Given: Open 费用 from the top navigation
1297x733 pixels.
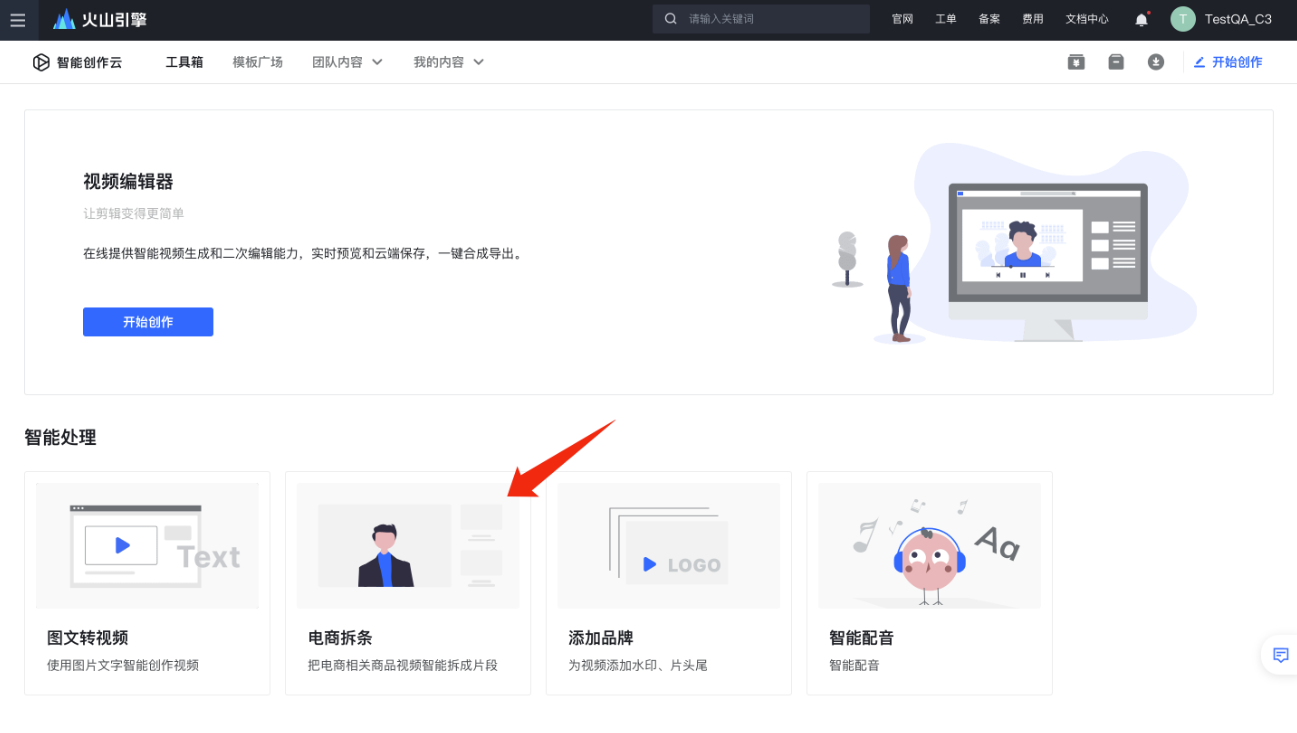Looking at the screenshot, I should pos(1032,19).
